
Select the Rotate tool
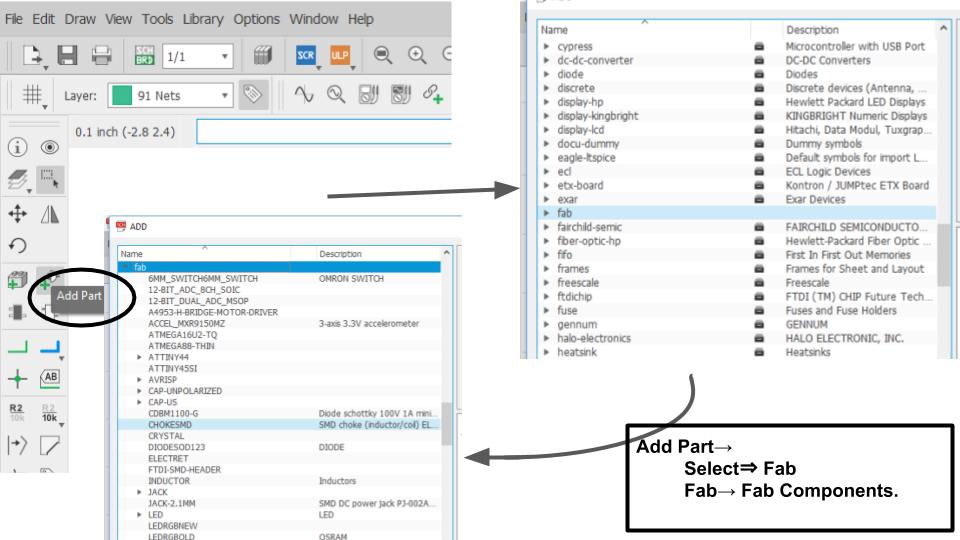tap(17, 246)
